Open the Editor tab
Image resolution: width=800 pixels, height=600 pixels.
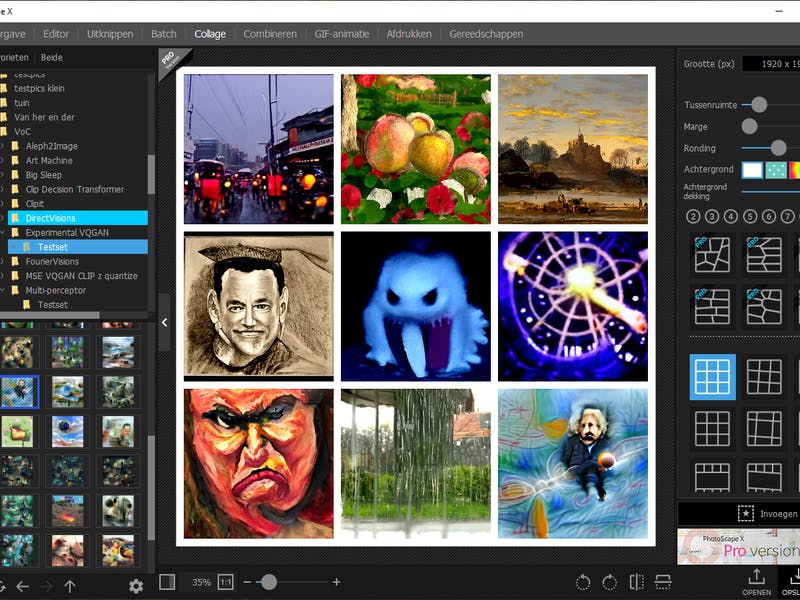(x=56, y=34)
